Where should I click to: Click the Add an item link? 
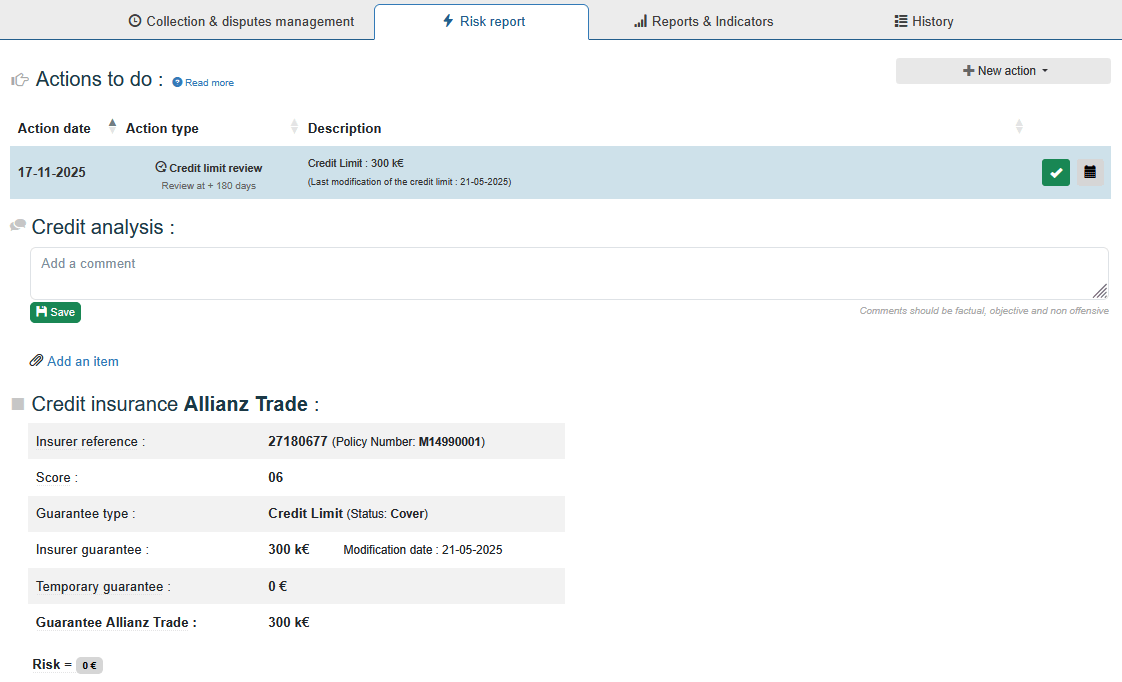tap(83, 361)
